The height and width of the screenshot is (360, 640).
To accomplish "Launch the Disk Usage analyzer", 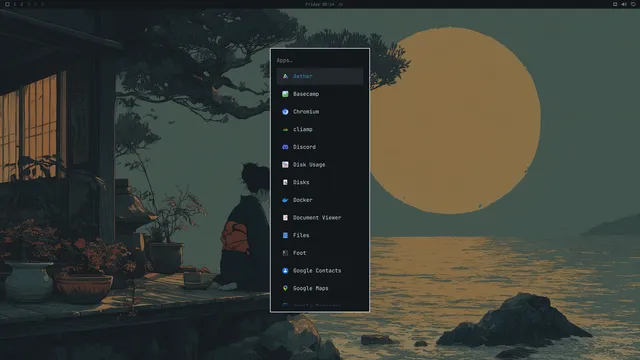I will (320, 164).
